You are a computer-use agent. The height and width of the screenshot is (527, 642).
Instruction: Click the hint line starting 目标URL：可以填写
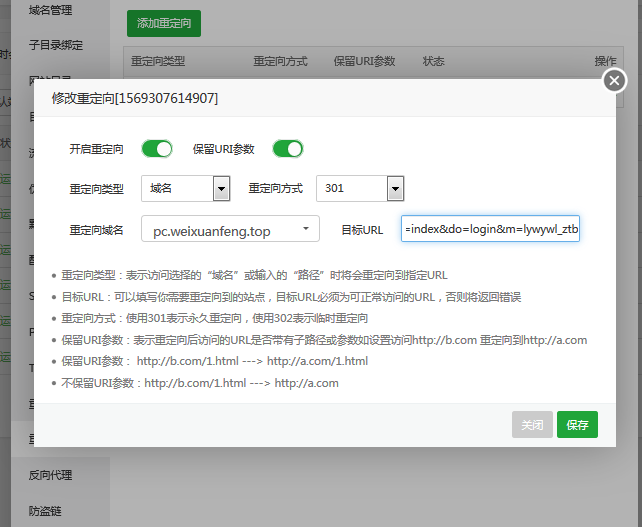[x=291, y=297]
